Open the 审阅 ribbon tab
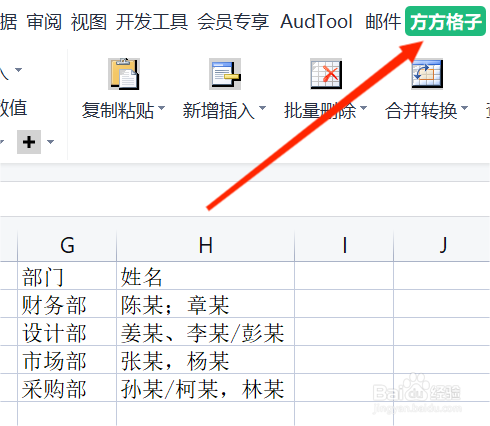Screen dimensions: 490x426 (x=44, y=22)
